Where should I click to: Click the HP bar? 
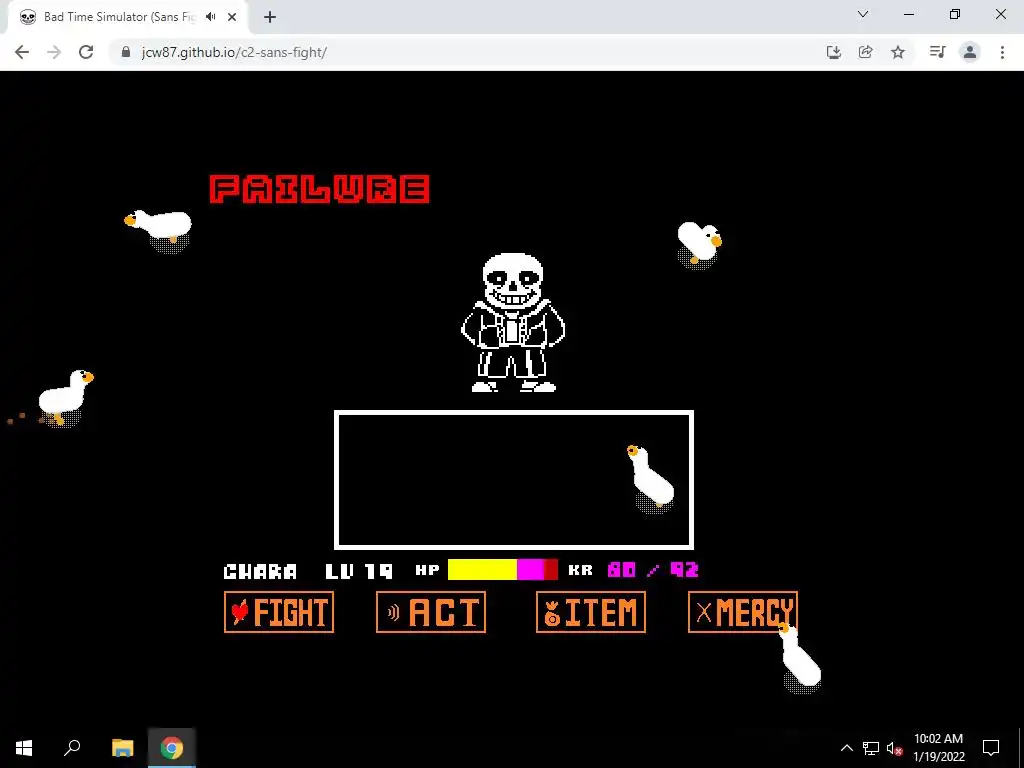pos(503,569)
